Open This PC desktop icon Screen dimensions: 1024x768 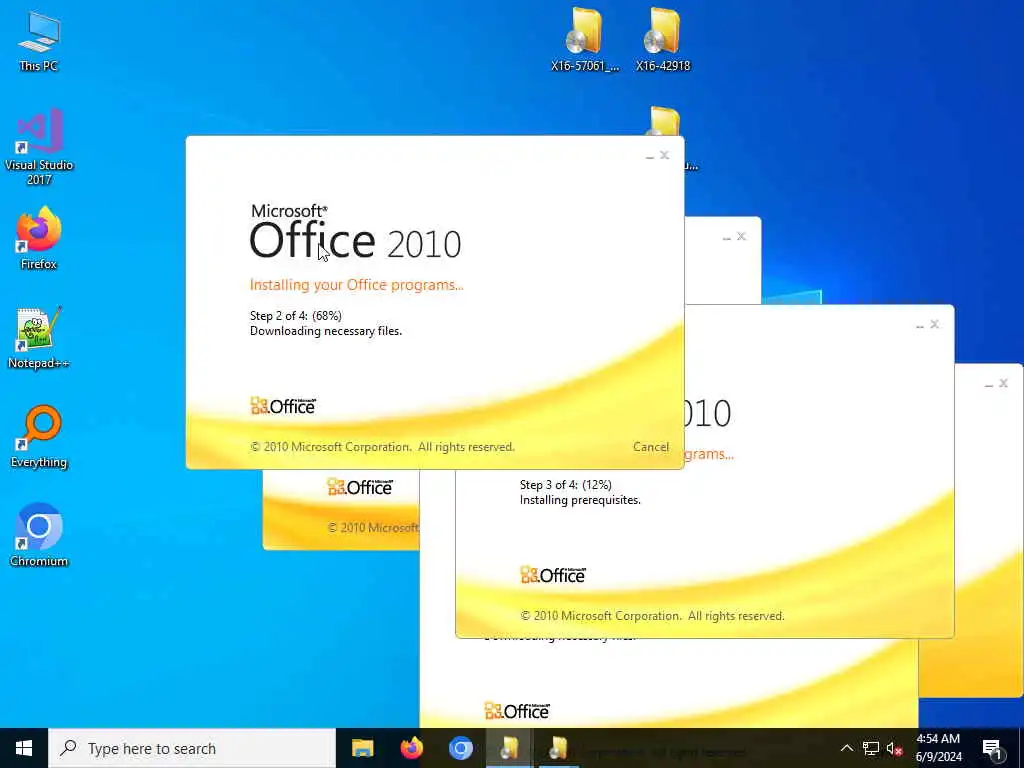(x=39, y=40)
